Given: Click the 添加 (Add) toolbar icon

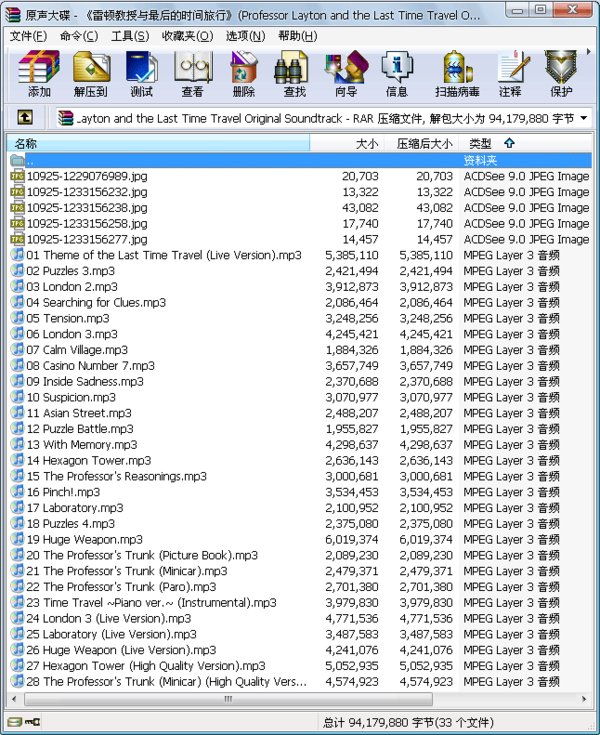Looking at the screenshot, I should coord(39,75).
